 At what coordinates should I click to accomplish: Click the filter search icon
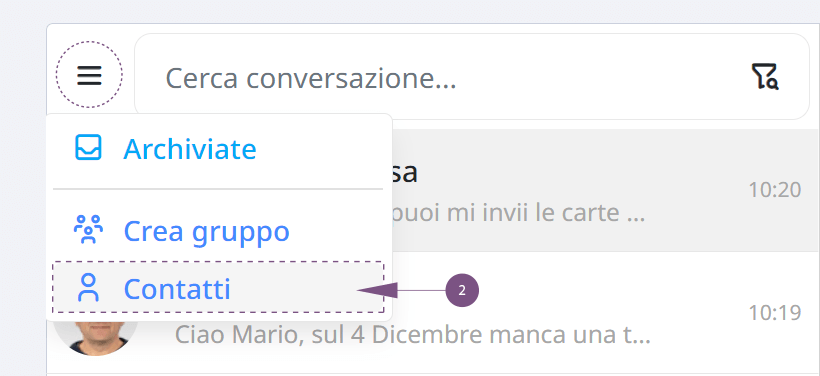766,77
